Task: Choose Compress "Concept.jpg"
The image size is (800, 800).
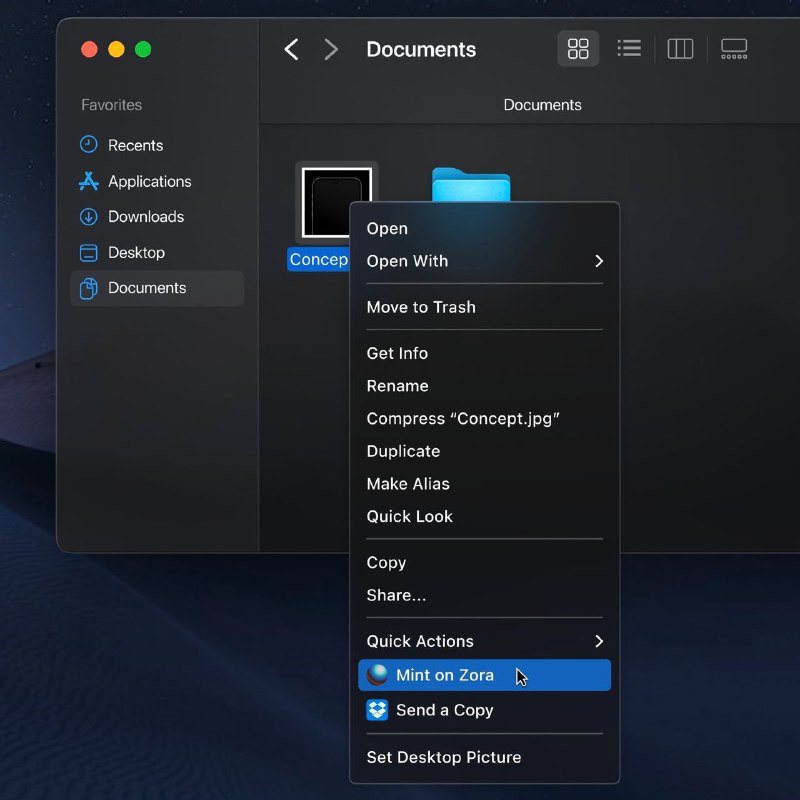Action: click(x=484, y=418)
